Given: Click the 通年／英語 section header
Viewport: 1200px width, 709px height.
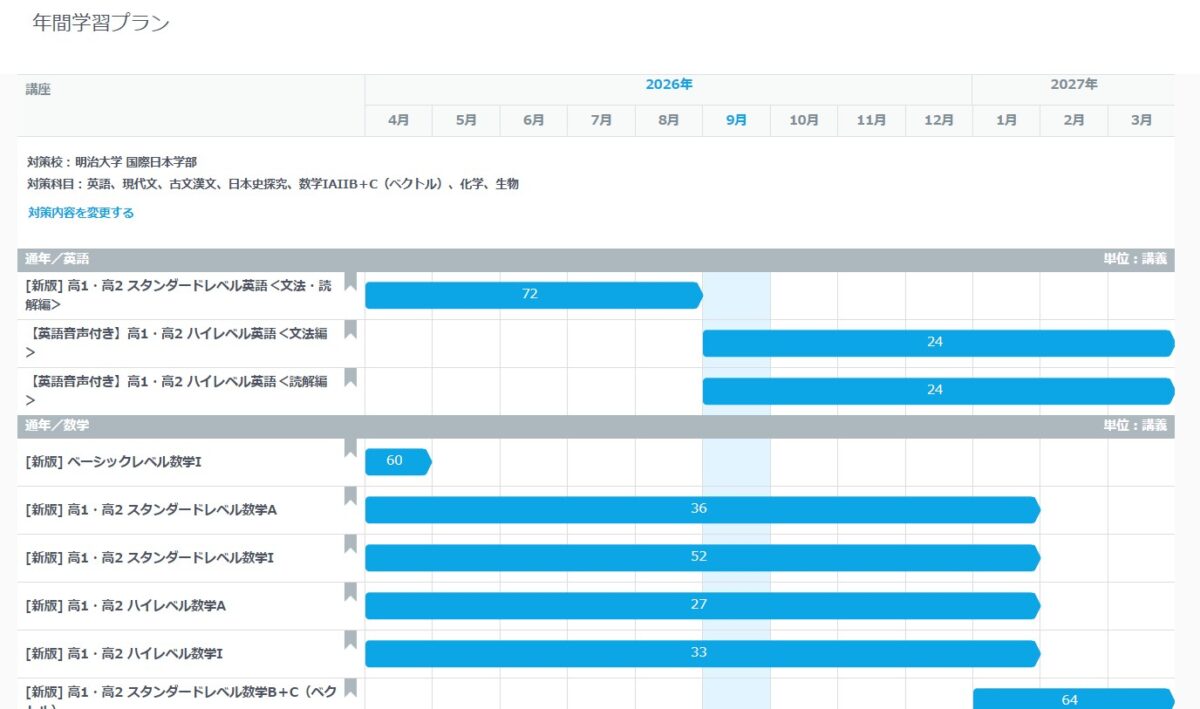Looking at the screenshot, I should (596, 260).
